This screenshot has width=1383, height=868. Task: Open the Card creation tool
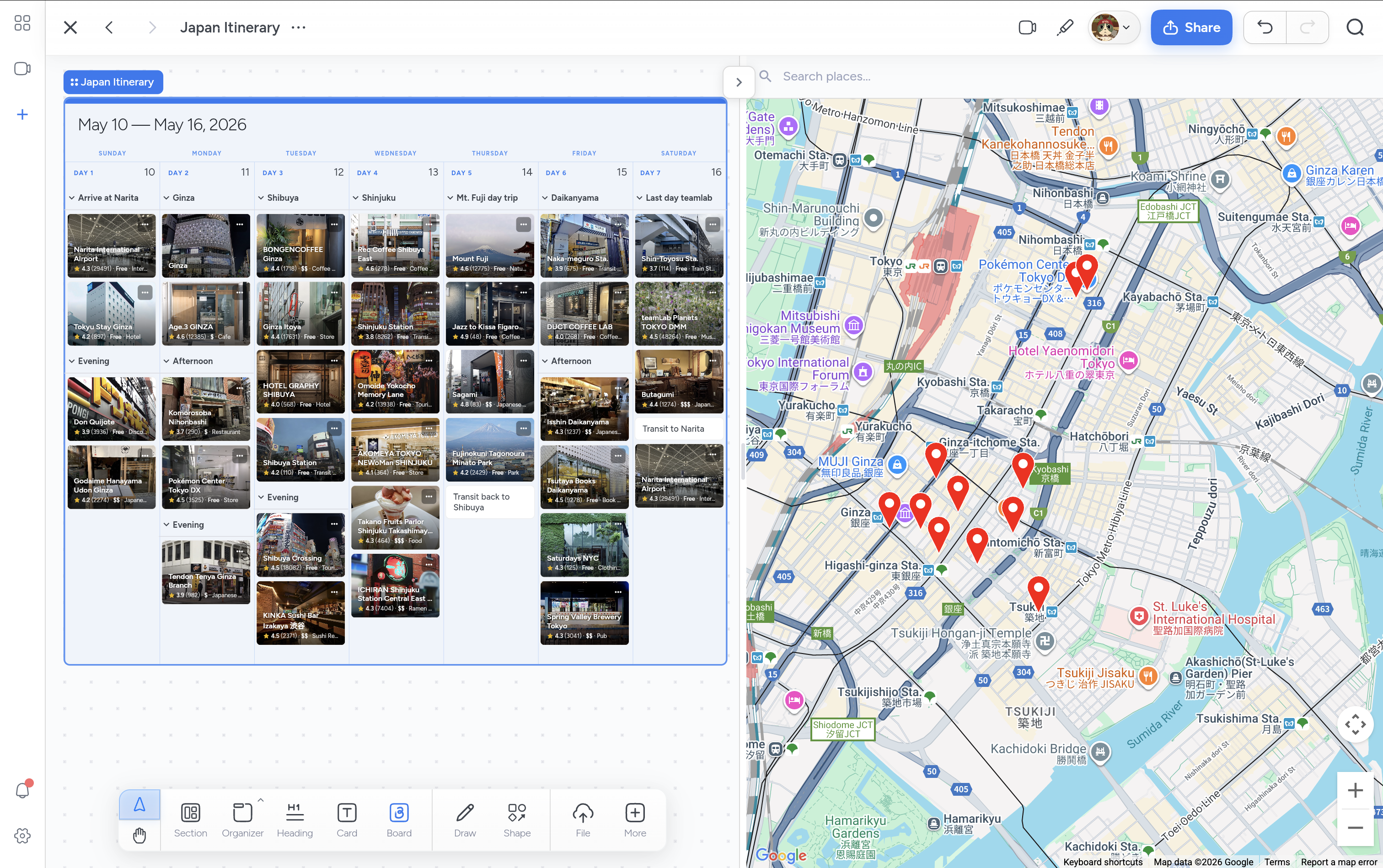point(347,819)
